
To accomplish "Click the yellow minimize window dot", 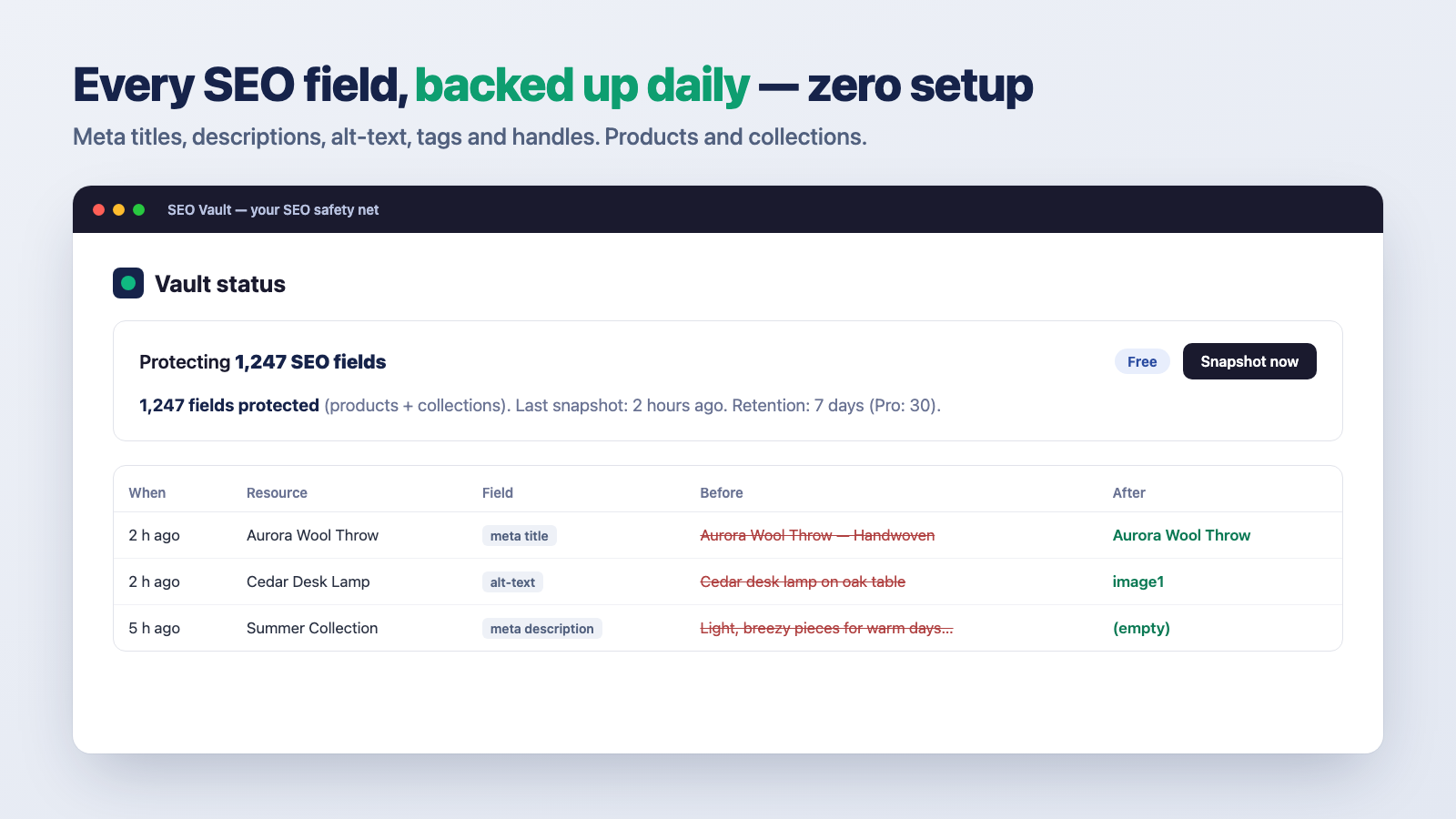I will tap(119, 209).
